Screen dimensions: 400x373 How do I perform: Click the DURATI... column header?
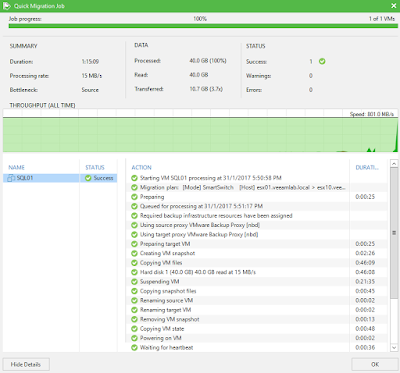[367, 167]
